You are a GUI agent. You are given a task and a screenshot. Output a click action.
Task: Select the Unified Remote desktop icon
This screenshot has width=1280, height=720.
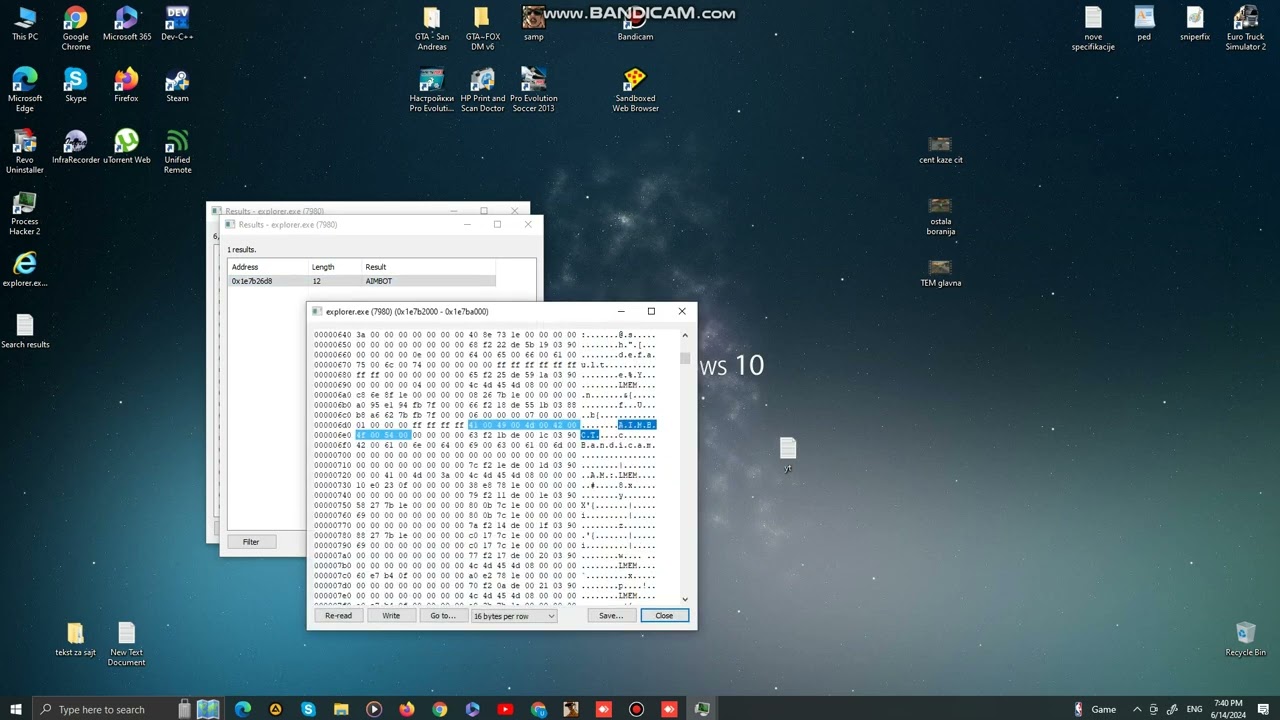(x=177, y=152)
